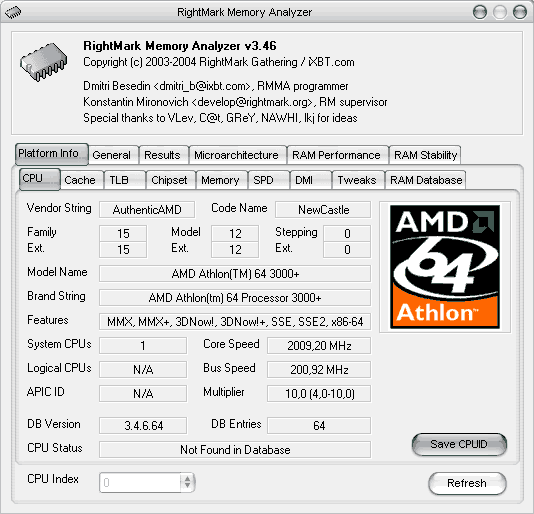Open the General tab
The width and height of the screenshot is (534, 514).
112,155
